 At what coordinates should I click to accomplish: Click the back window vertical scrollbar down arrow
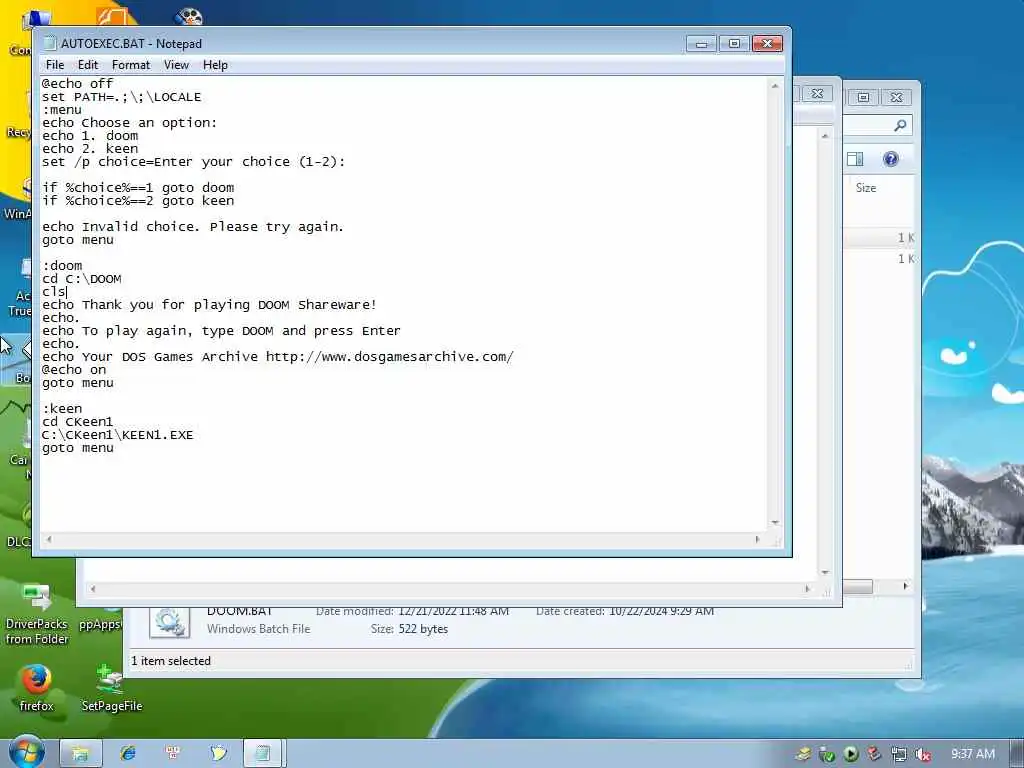[x=825, y=573]
